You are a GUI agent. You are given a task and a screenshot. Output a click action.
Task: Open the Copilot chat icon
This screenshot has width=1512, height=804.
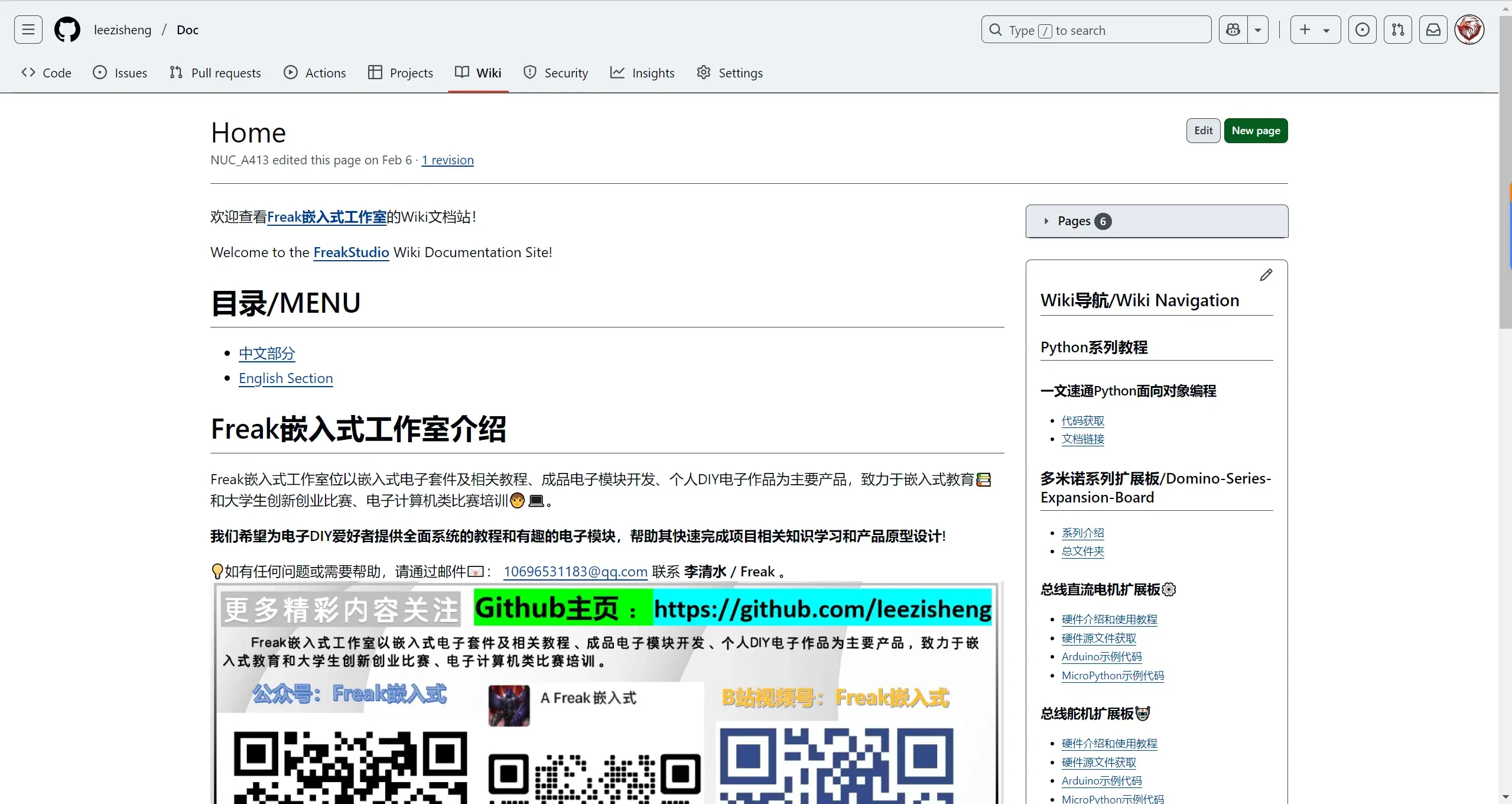[x=1233, y=30]
